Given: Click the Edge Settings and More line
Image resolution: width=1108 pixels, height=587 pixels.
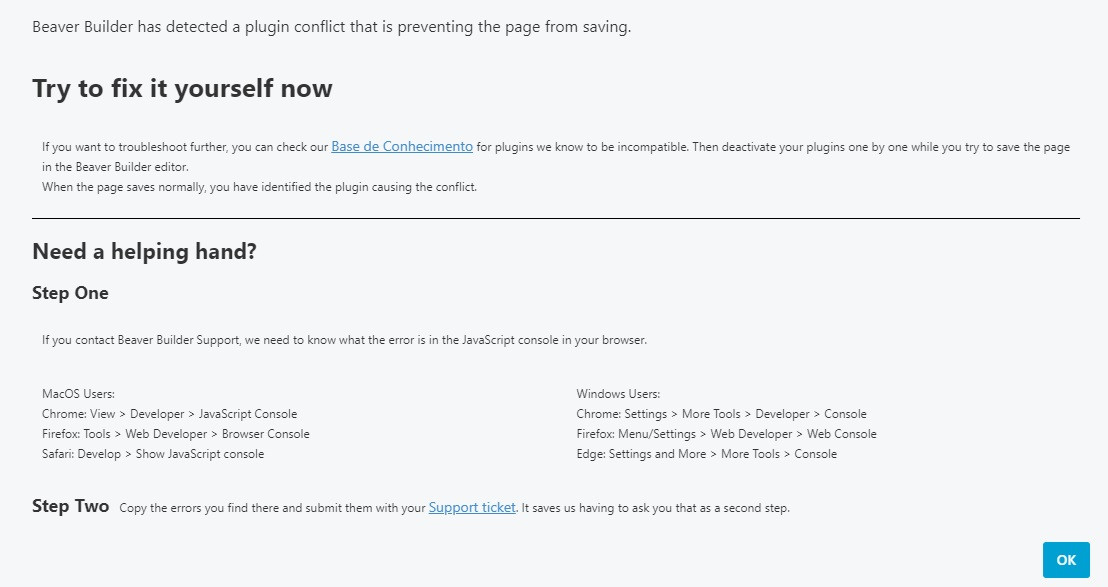Looking at the screenshot, I should click(x=707, y=453).
